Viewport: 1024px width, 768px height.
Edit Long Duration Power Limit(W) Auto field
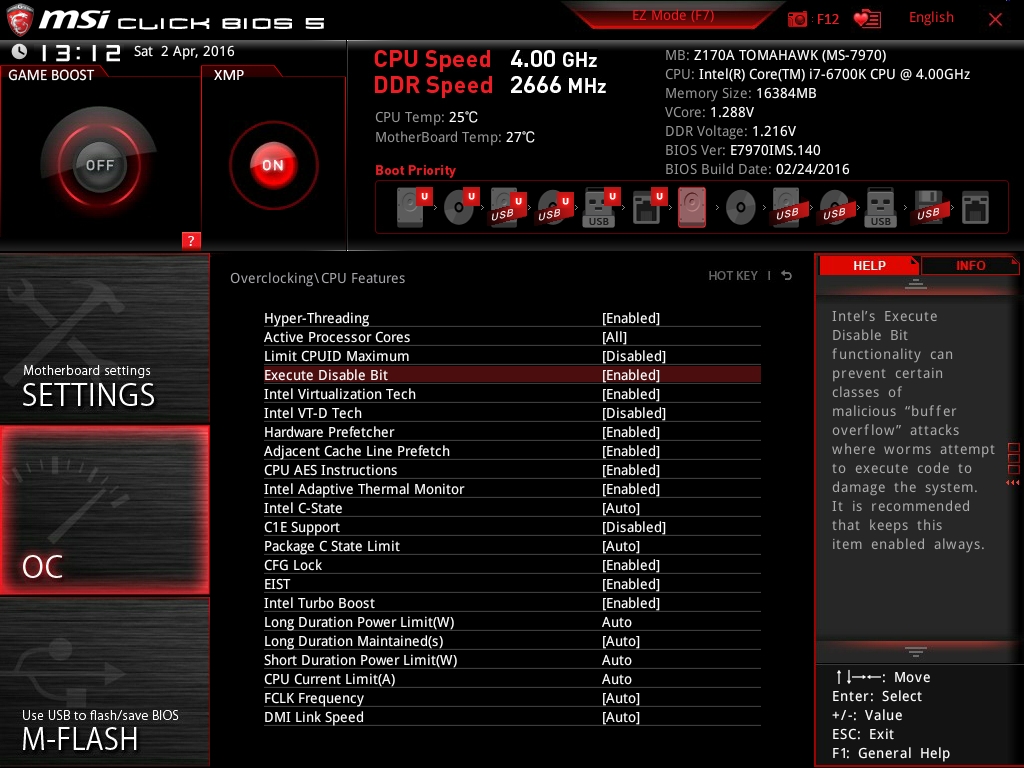pyautogui.click(x=616, y=622)
